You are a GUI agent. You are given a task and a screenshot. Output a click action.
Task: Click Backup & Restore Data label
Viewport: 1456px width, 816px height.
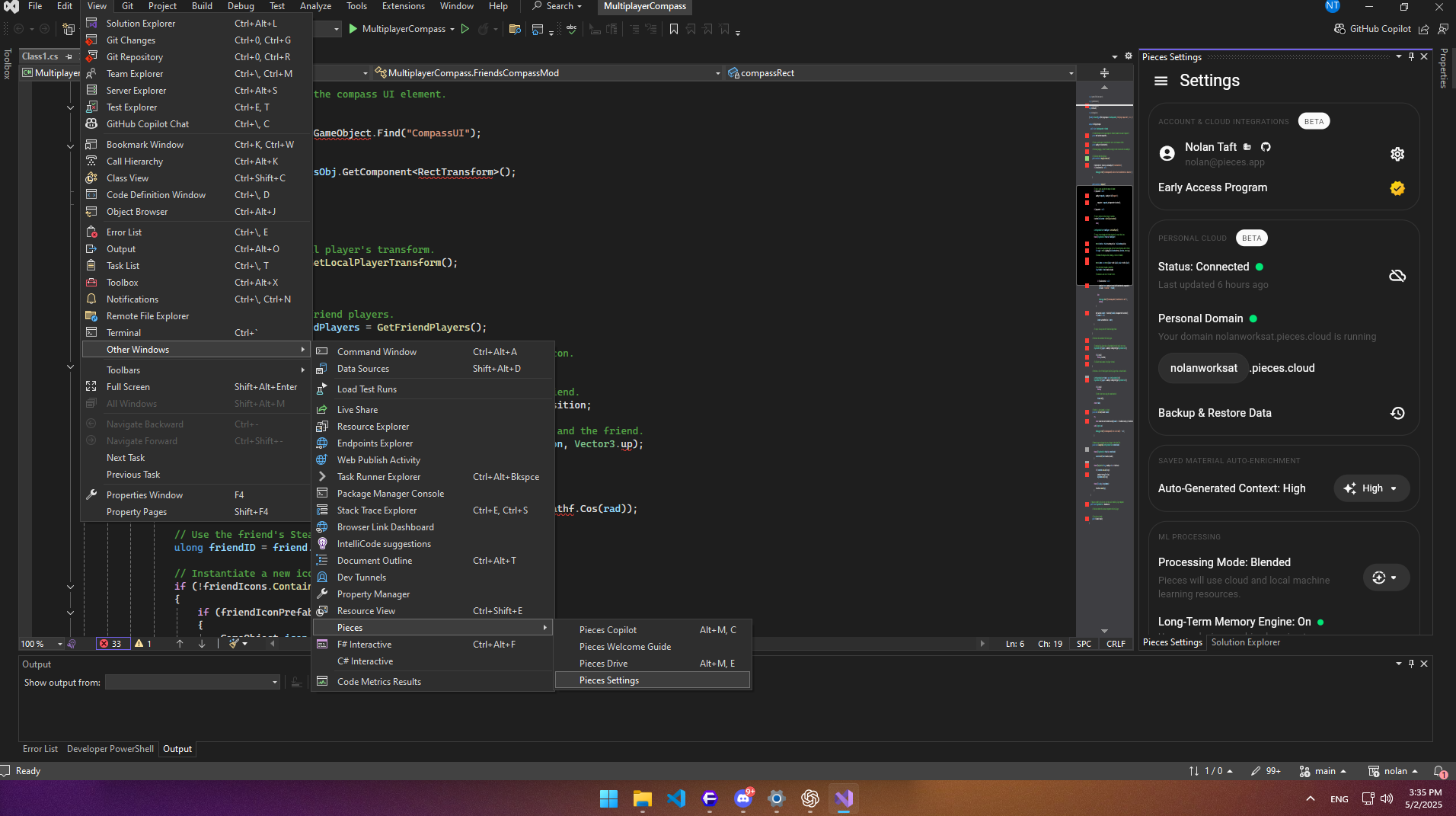click(1215, 413)
